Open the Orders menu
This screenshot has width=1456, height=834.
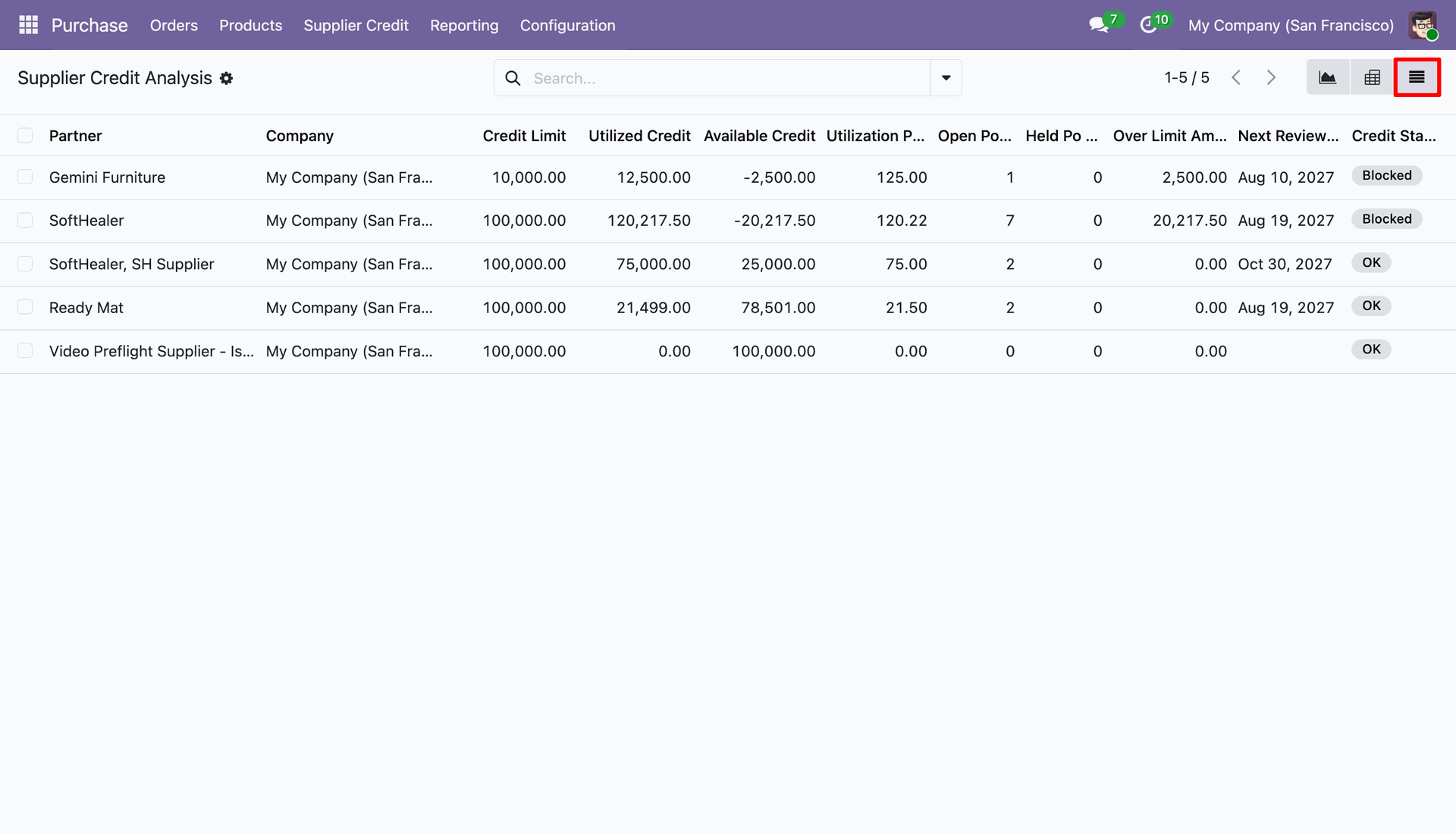174,25
